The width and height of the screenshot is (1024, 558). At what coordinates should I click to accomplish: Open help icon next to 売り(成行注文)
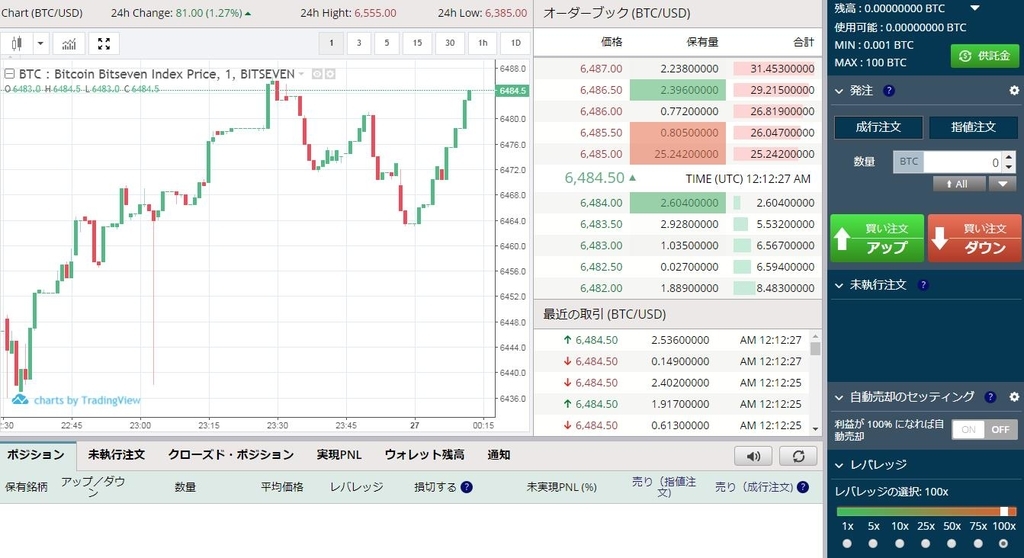803,487
